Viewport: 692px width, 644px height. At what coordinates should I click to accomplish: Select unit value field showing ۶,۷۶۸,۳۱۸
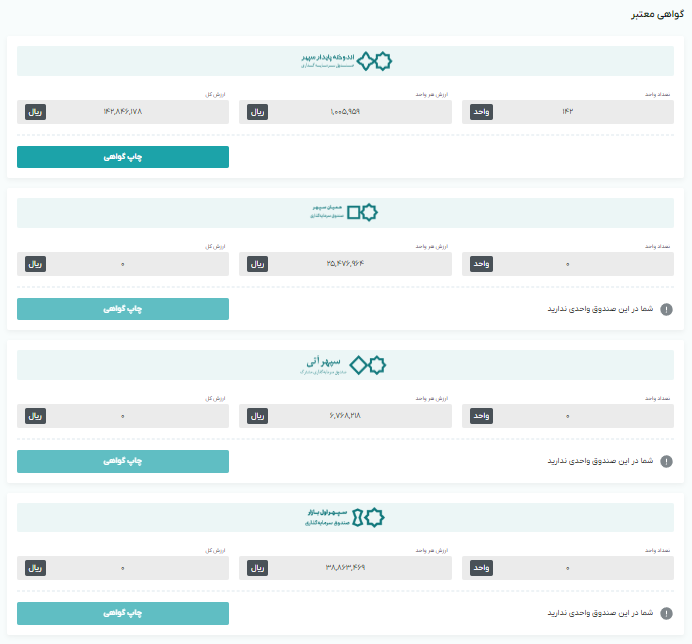tap(345, 416)
